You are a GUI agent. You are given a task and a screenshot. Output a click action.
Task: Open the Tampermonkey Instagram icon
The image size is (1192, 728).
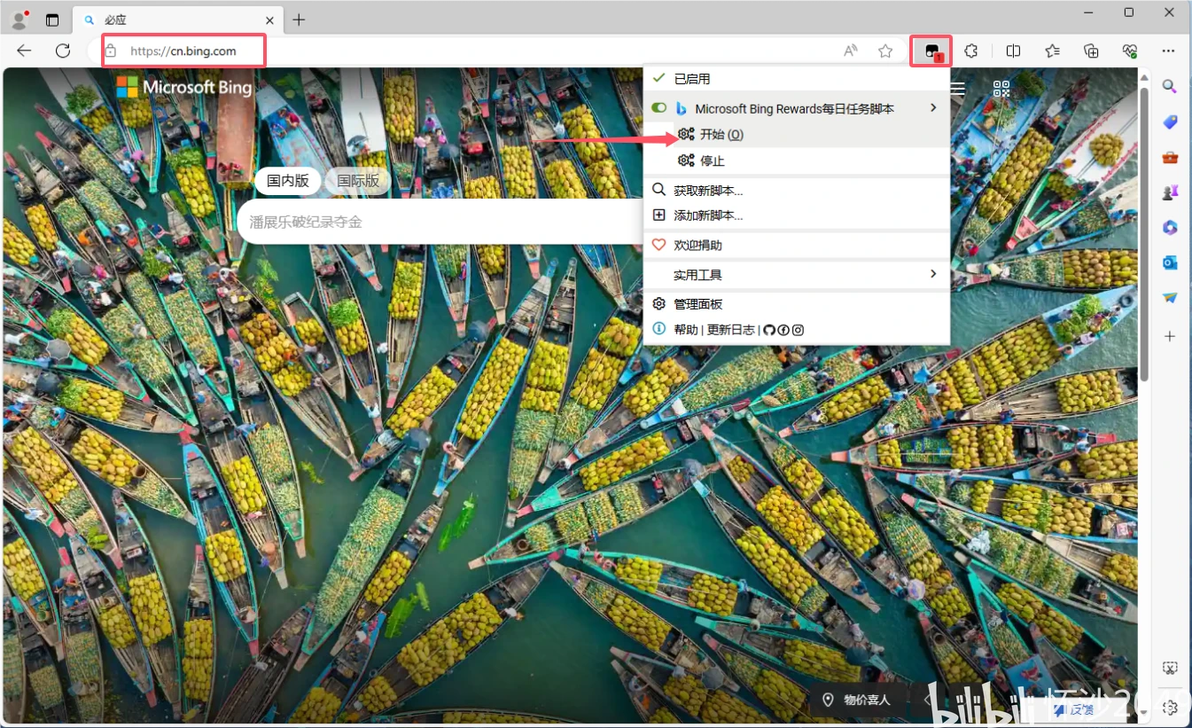[797, 330]
